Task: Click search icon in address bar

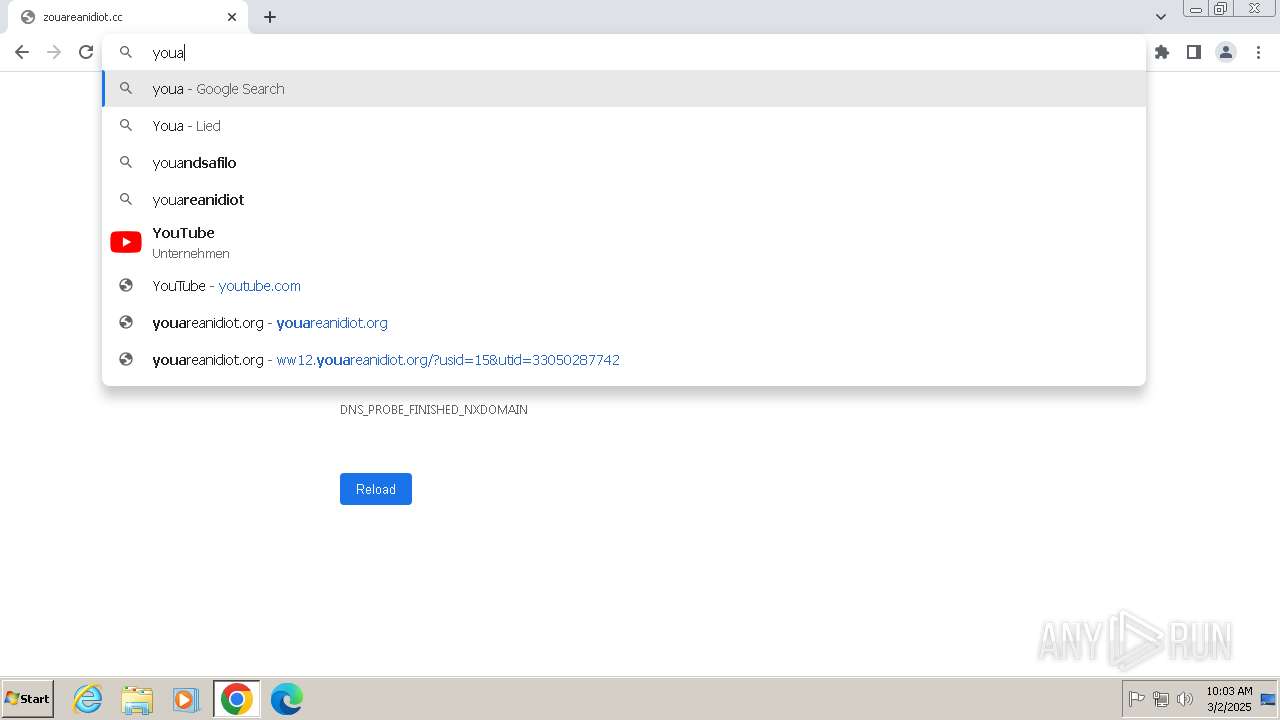Action: point(126,52)
